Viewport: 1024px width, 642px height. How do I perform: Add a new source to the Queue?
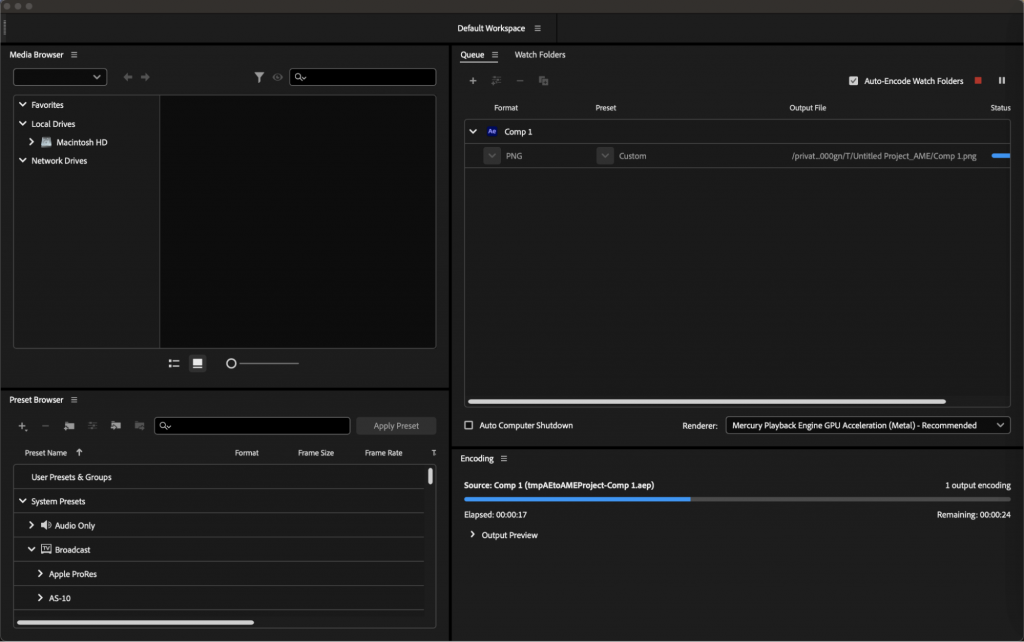coord(473,80)
